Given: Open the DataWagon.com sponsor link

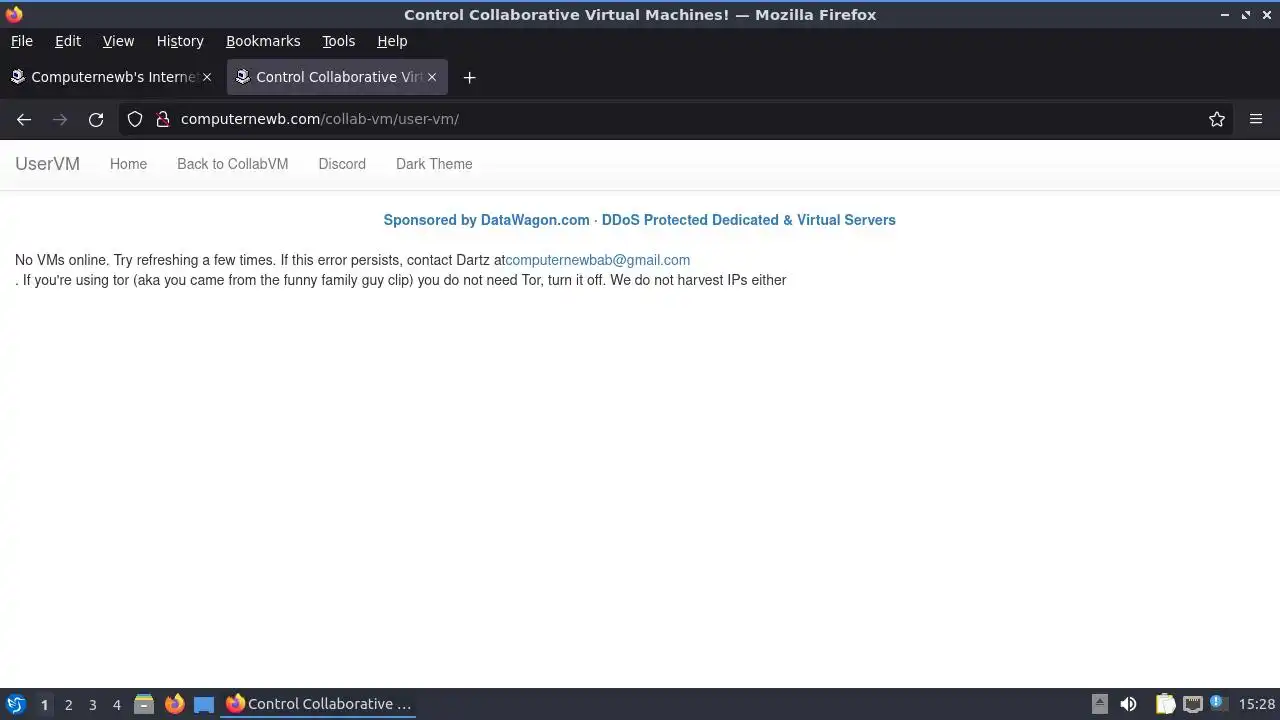Looking at the screenshot, I should pyautogui.click(x=640, y=220).
